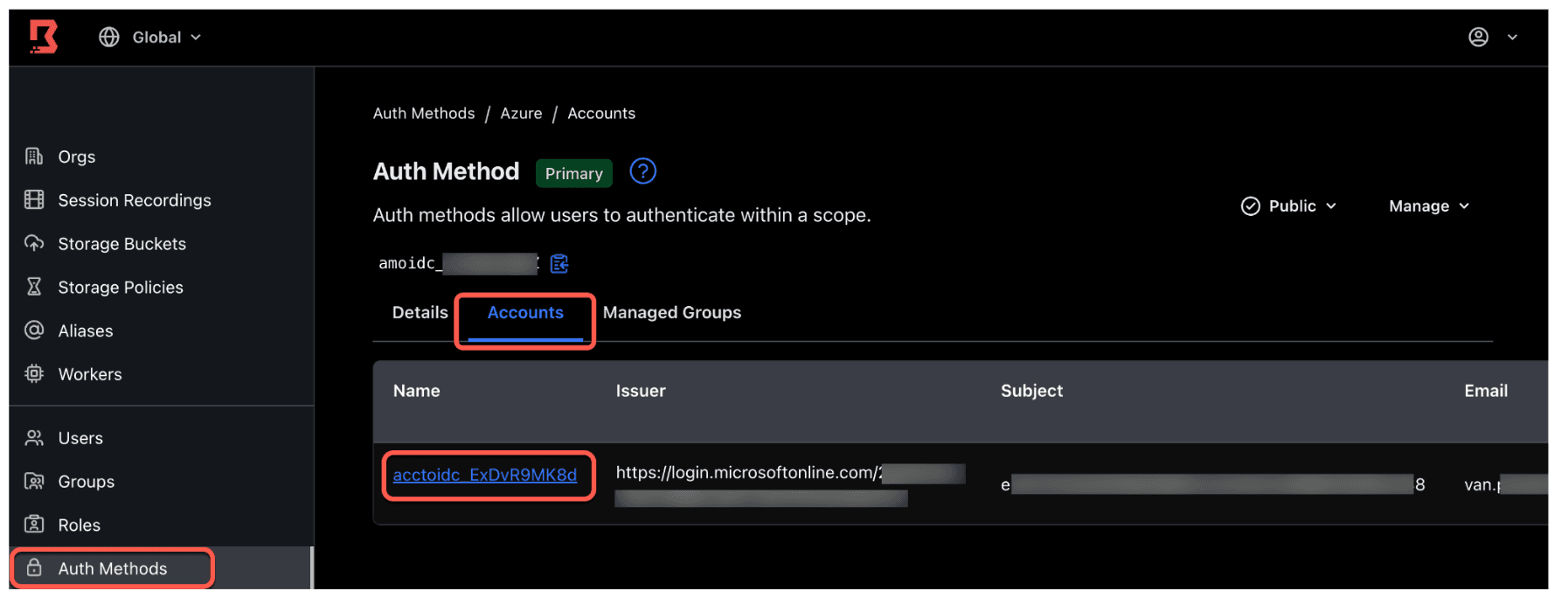The image size is (1568, 598).
Task: Open the help question mark icon
Action: point(643,171)
